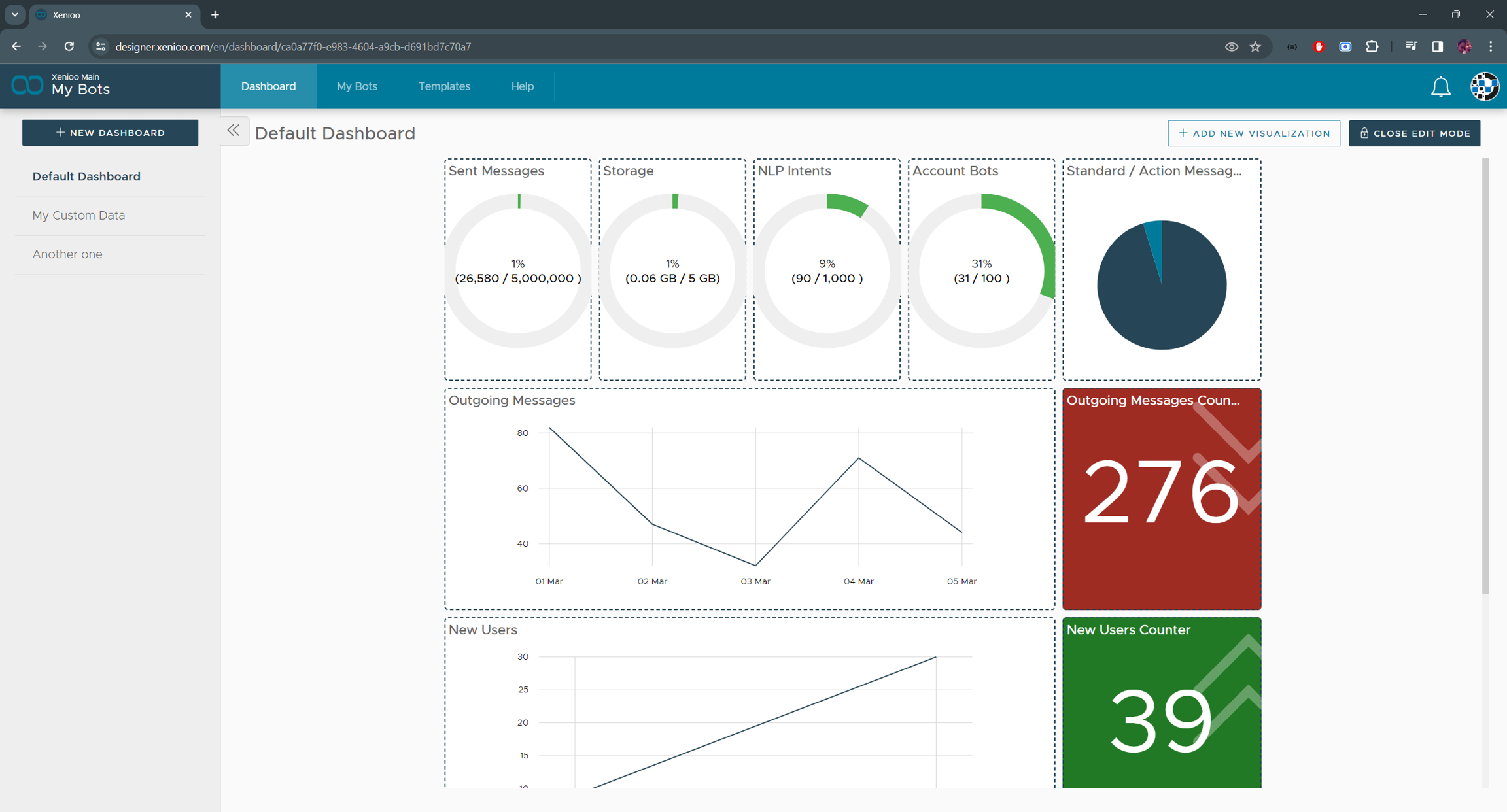
Task: Open the Templates tab
Action: click(444, 86)
